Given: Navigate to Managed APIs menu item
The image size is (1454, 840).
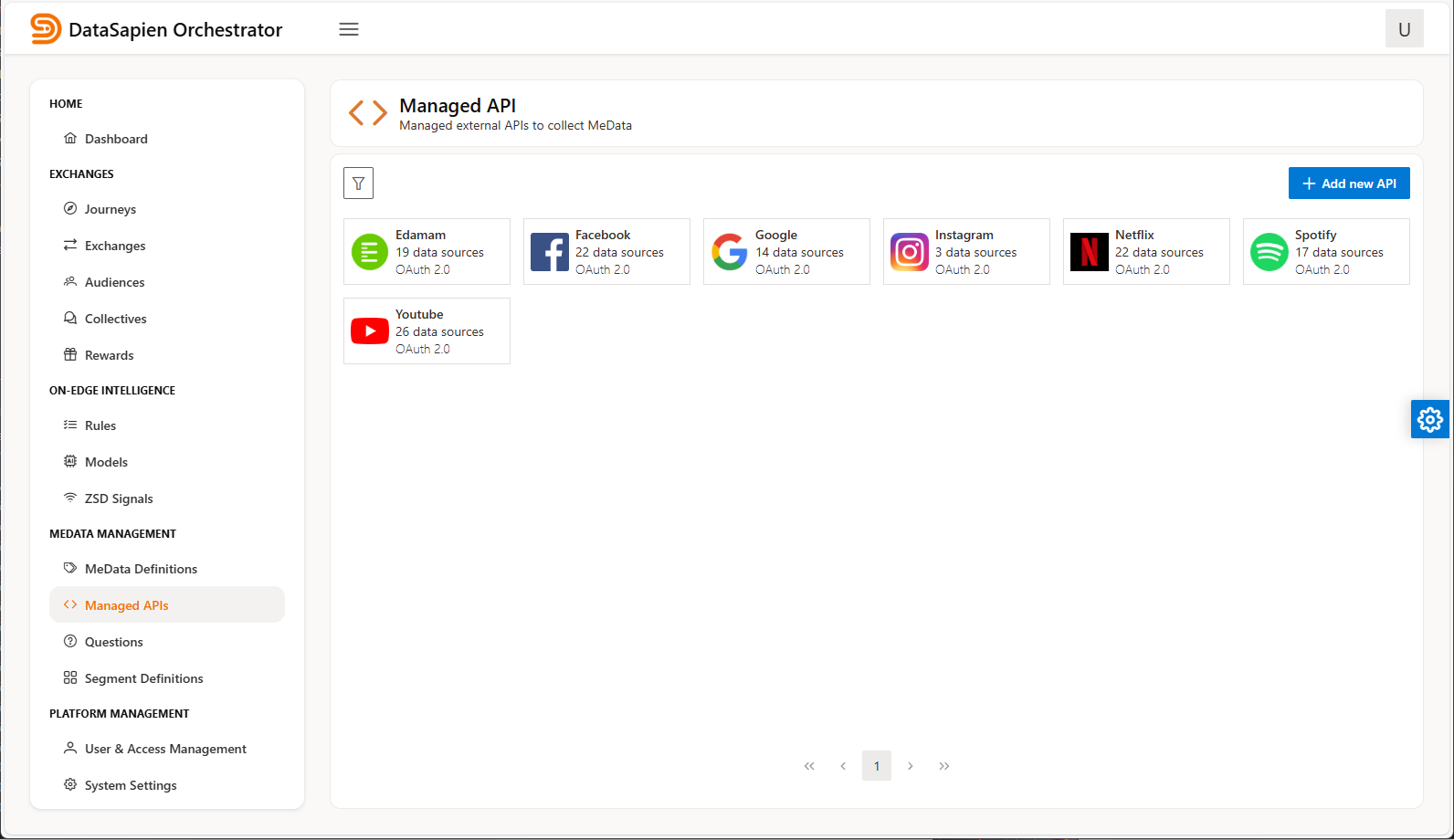Looking at the screenshot, I should [x=167, y=604].
